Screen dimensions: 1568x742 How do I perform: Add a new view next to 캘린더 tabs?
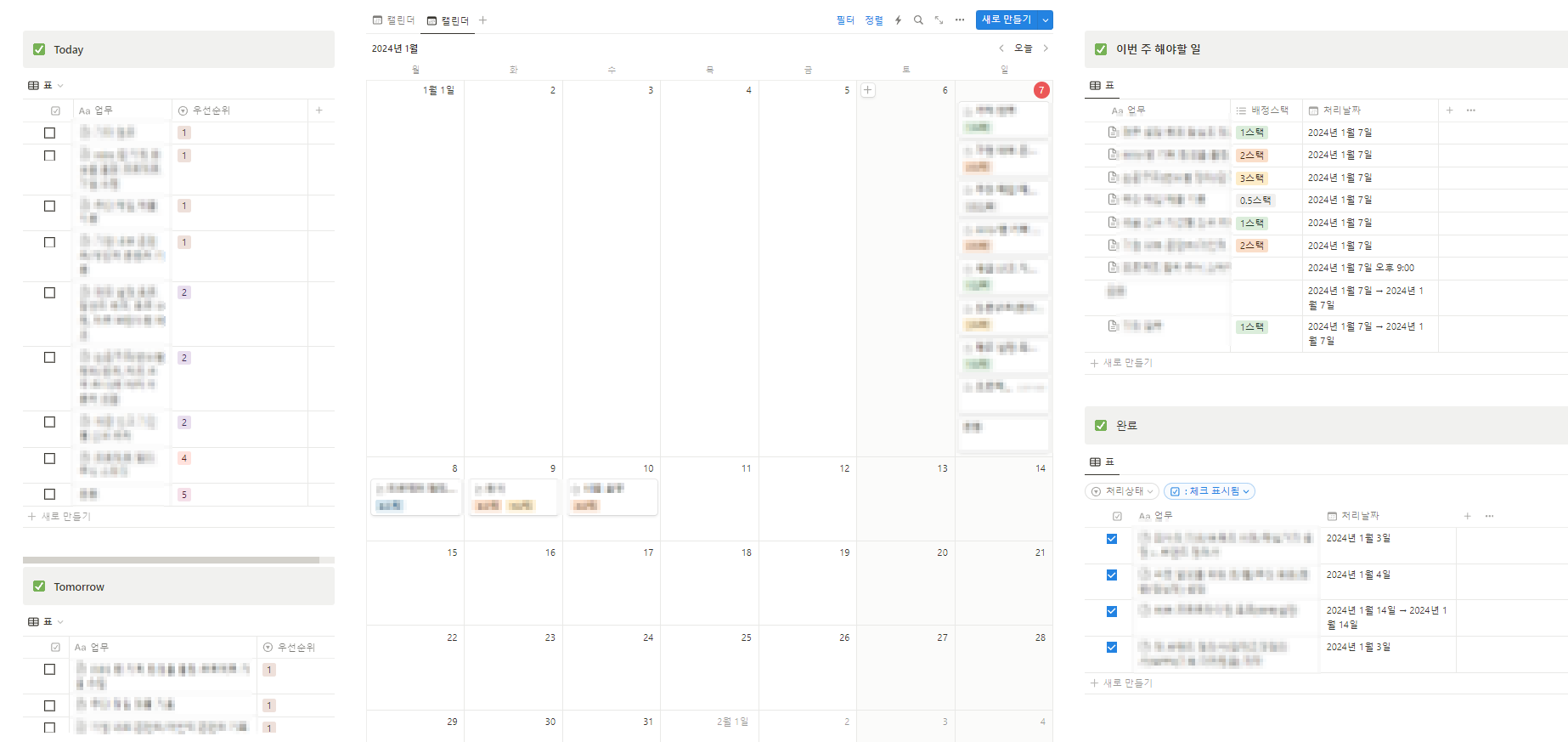tap(482, 20)
